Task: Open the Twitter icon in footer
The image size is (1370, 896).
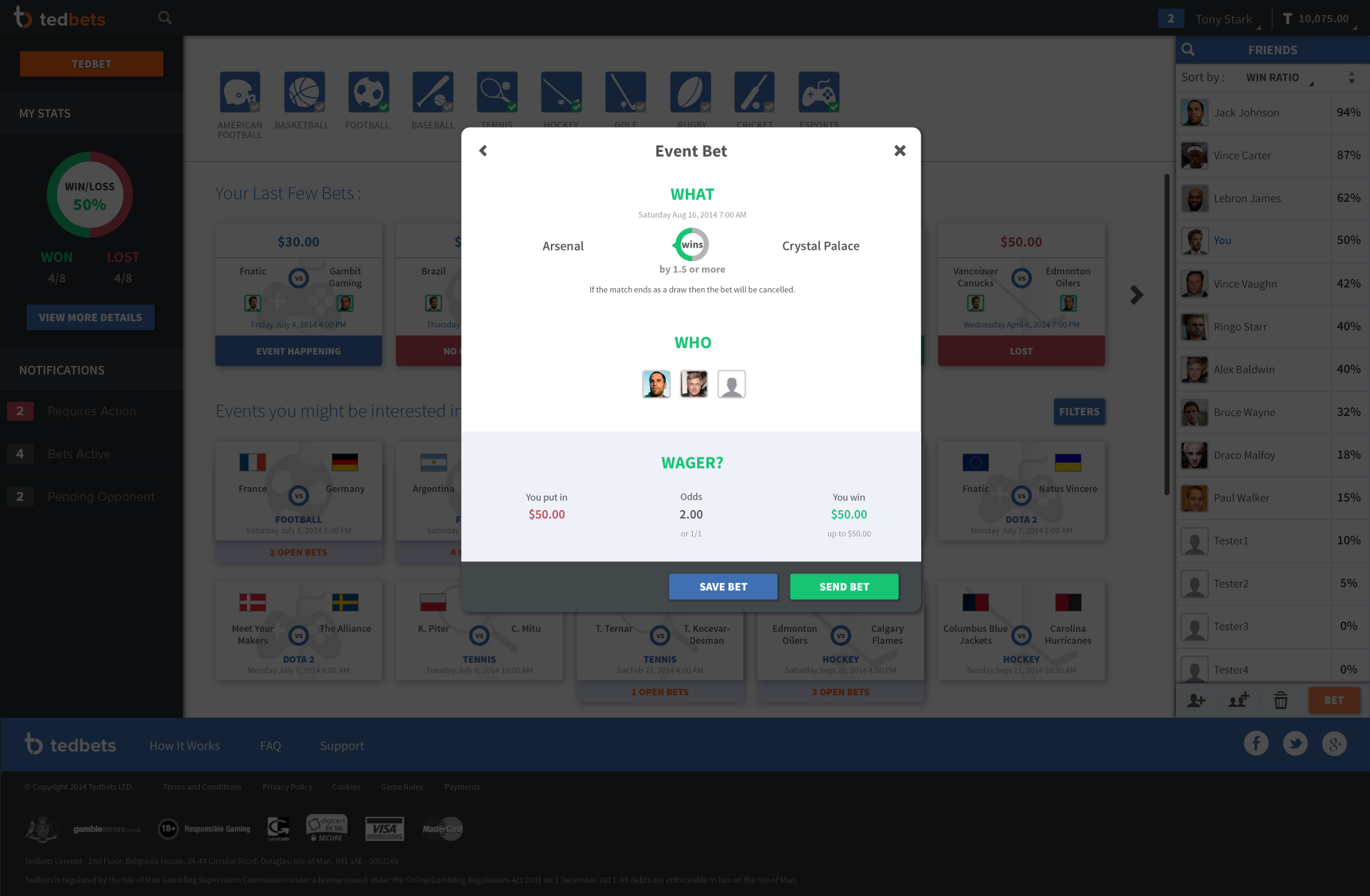Action: 1295,744
